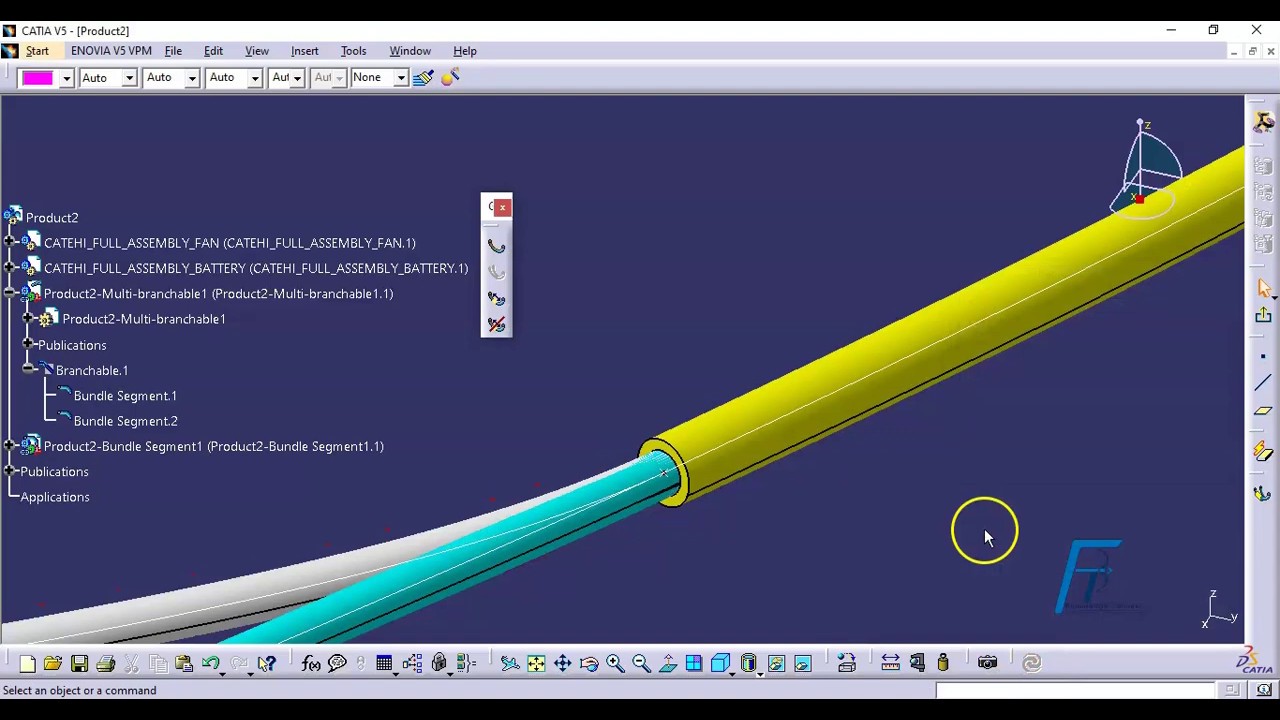Open the Tools menu
Screen dimensions: 1280x720
[353, 51]
